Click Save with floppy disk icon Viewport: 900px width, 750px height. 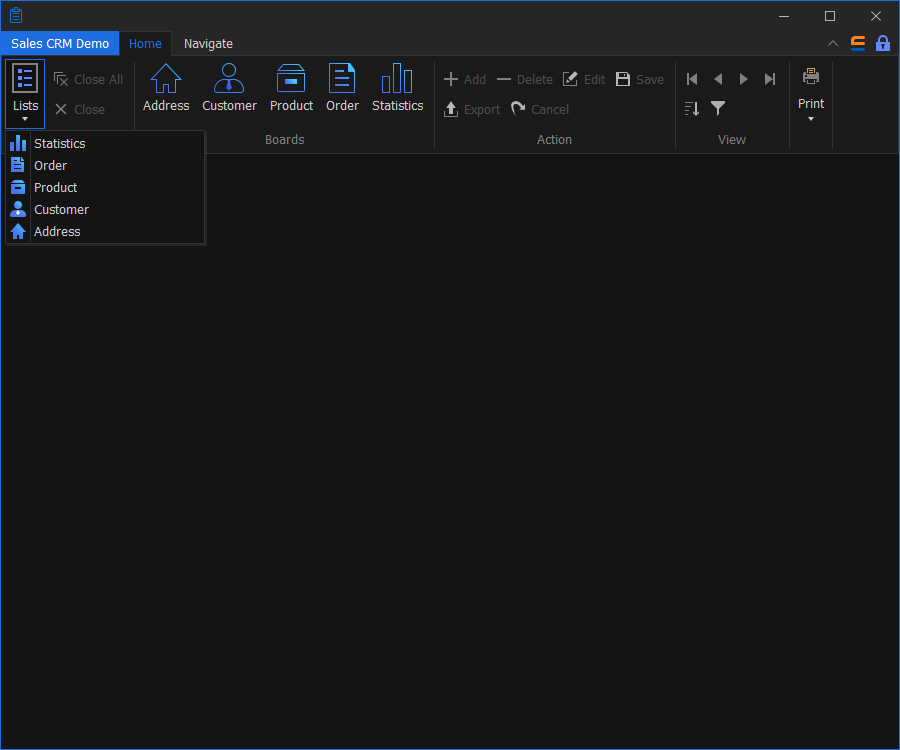point(639,79)
